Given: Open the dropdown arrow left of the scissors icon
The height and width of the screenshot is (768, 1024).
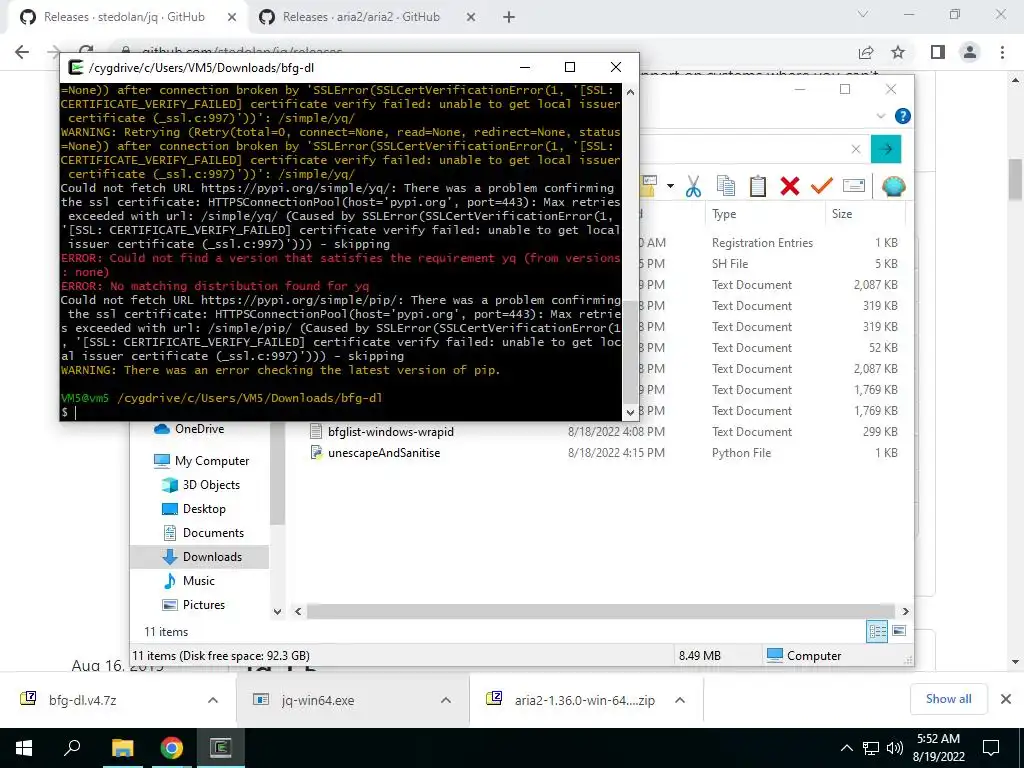Looking at the screenshot, I should (670, 186).
